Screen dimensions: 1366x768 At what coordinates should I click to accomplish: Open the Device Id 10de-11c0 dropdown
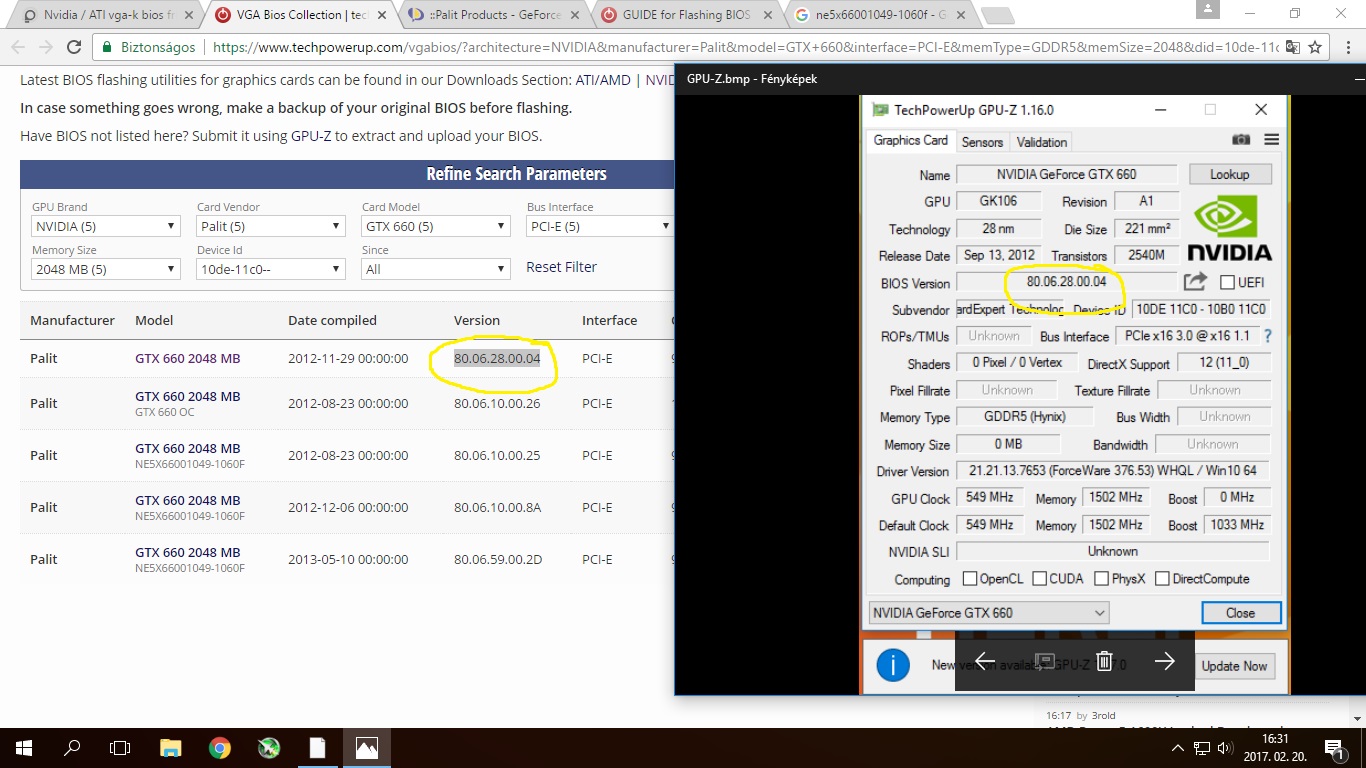[271, 269]
